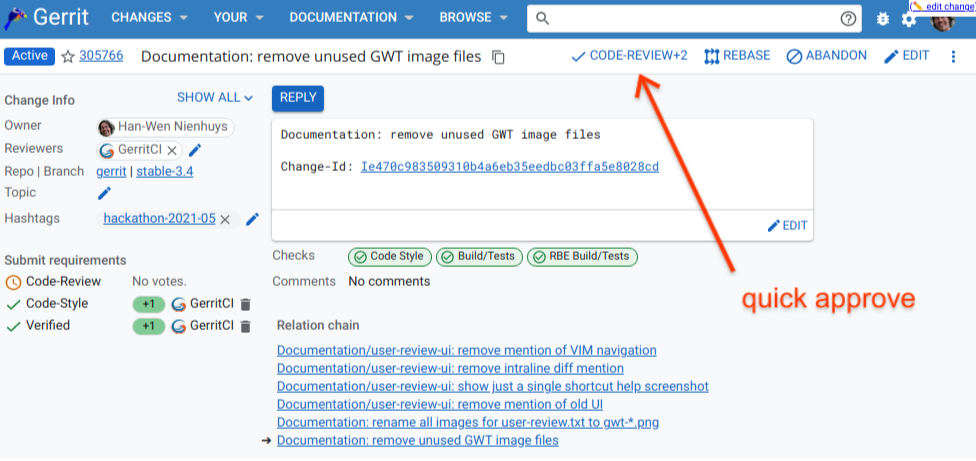Click the Code-Review+2 quick approve button
This screenshot has width=976, height=461.
[x=629, y=56]
